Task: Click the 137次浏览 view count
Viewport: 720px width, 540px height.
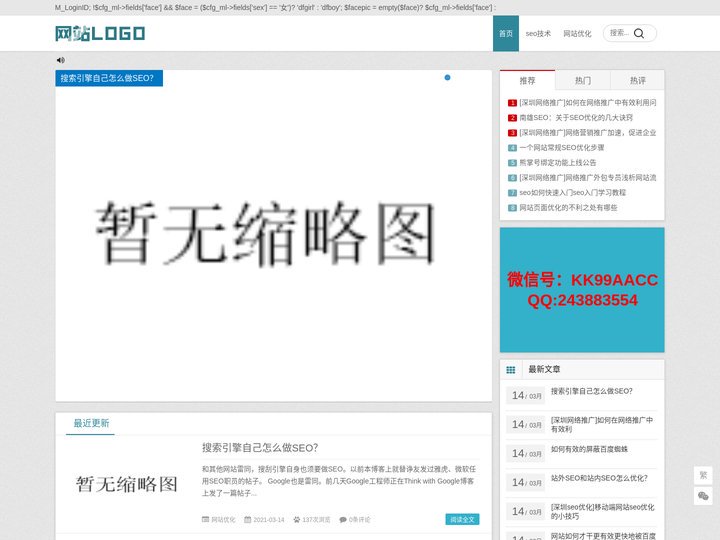Action: click(x=316, y=520)
